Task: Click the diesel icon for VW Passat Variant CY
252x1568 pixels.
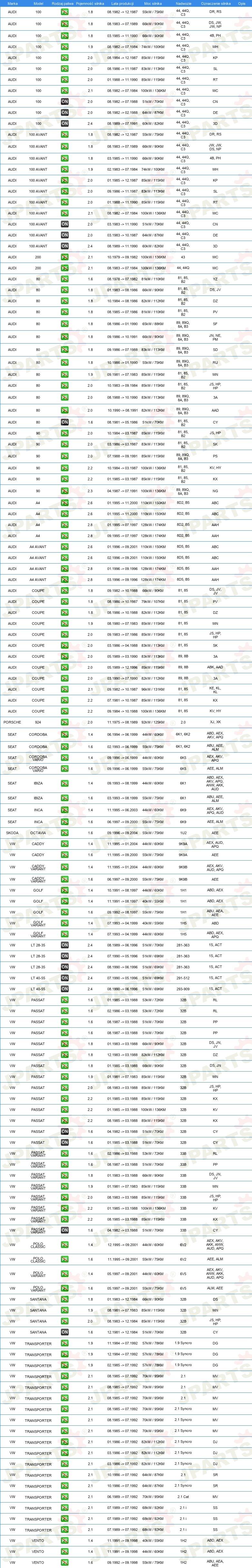Action: (x=64, y=1230)
